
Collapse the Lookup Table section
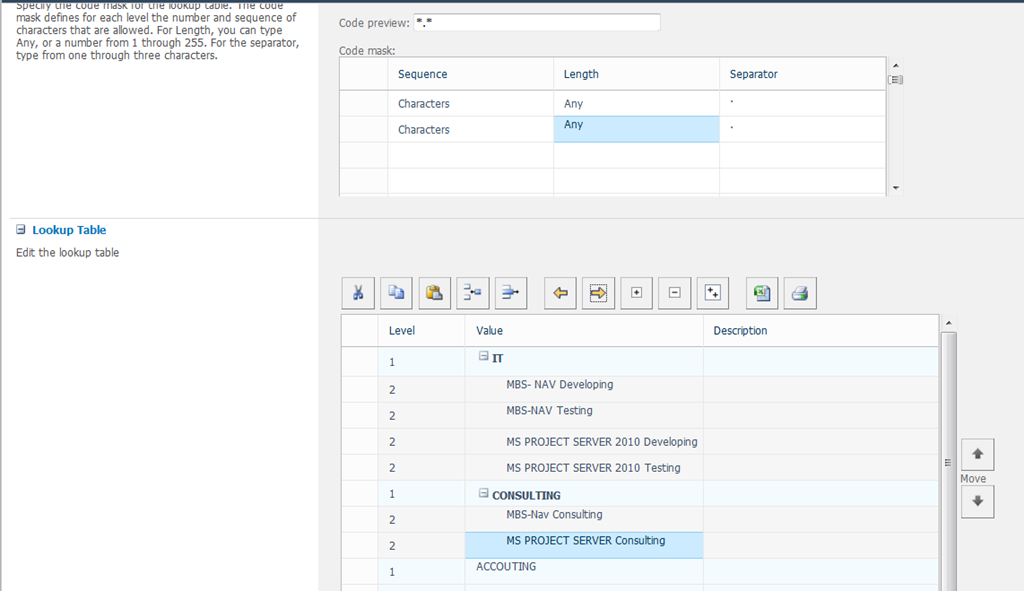(21, 230)
